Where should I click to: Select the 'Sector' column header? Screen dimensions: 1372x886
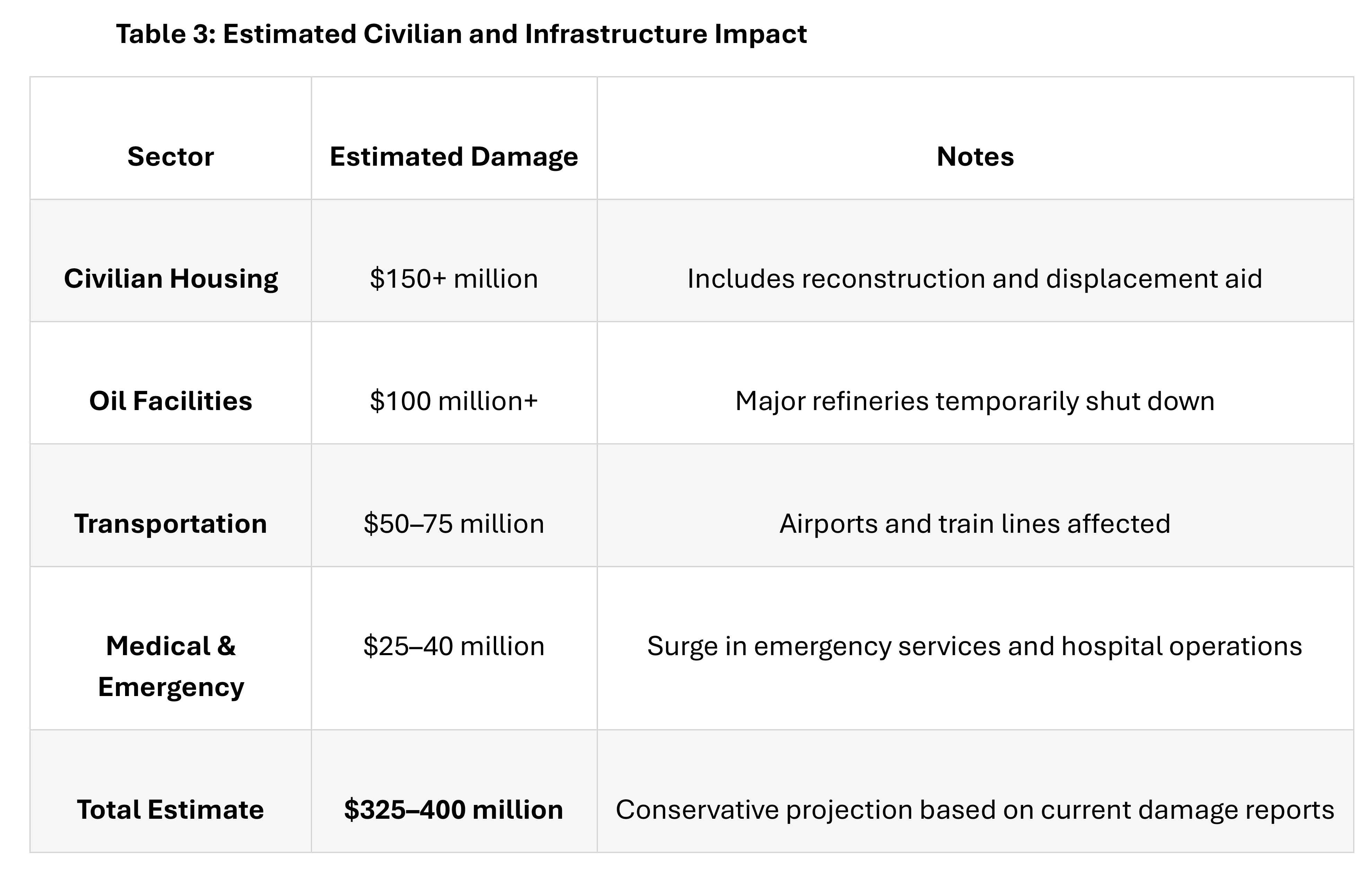click(170, 156)
